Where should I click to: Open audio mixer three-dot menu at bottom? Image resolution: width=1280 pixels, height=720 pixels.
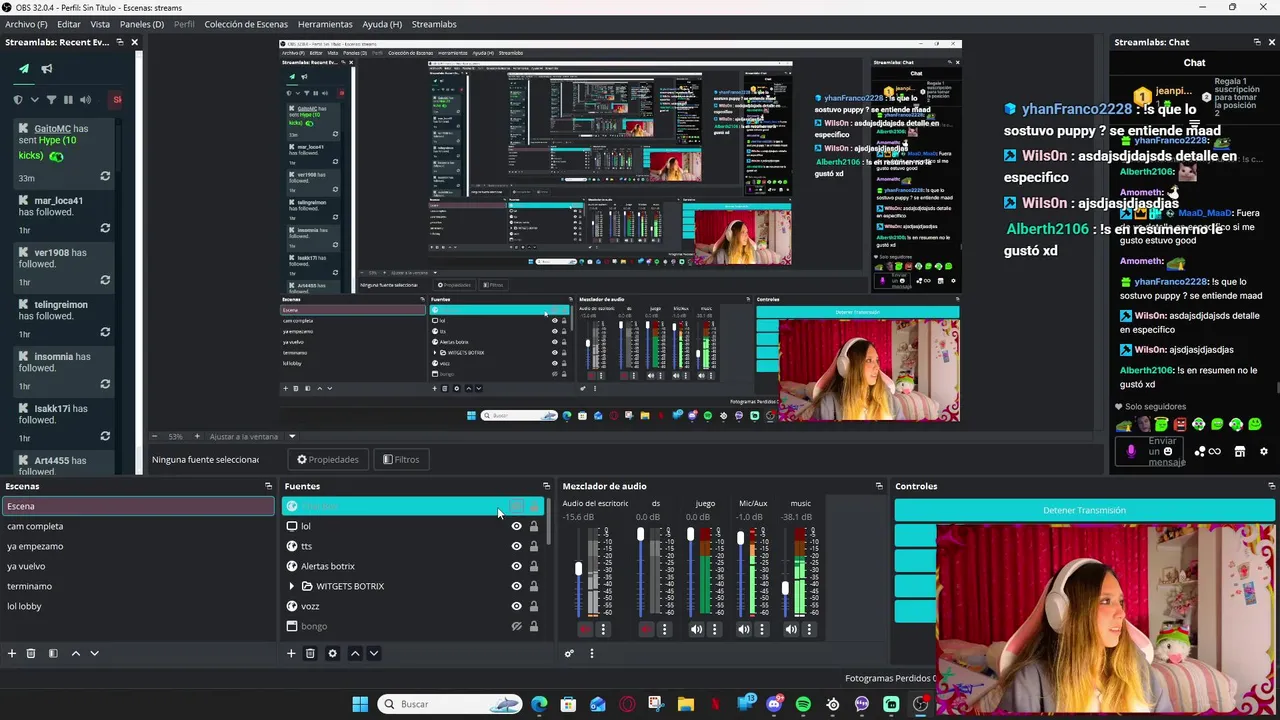tap(592, 653)
